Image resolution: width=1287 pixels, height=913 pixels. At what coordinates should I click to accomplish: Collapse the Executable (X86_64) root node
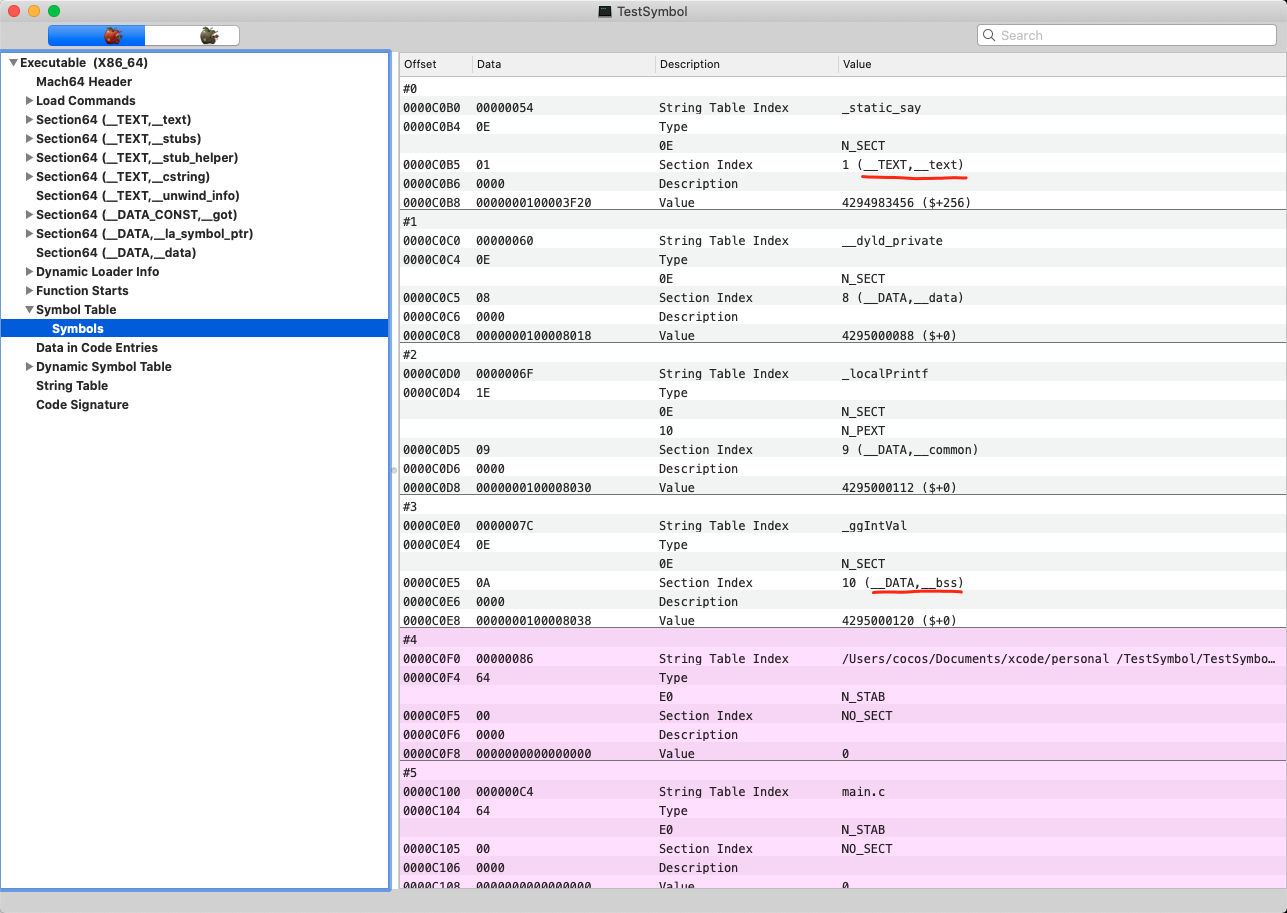click(13, 63)
